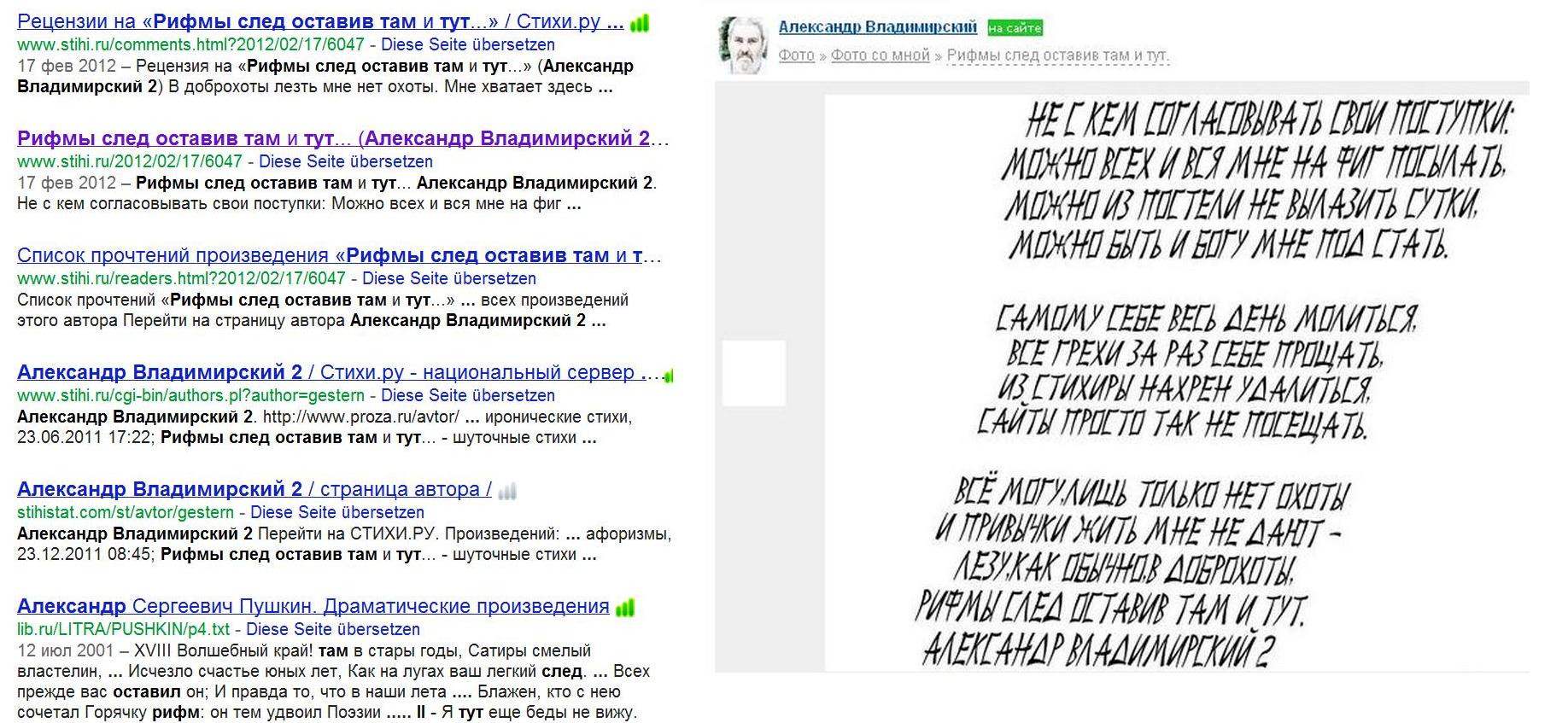Click the white square left of the poem image

(x=753, y=373)
